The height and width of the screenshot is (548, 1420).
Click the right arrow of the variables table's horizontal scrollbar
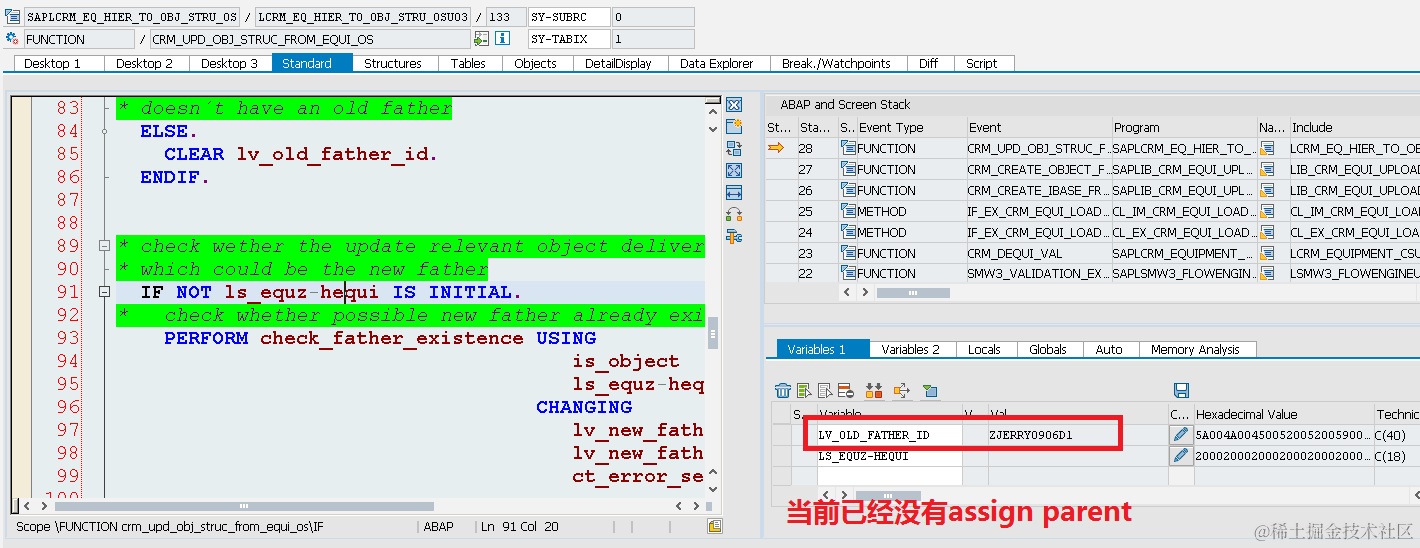coord(844,495)
